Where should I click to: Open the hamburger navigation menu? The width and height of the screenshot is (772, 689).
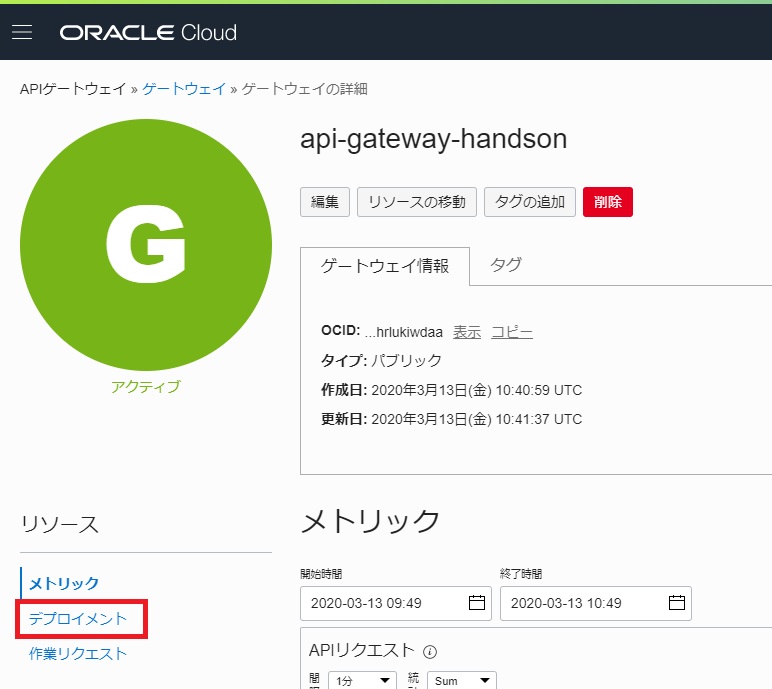pos(22,32)
